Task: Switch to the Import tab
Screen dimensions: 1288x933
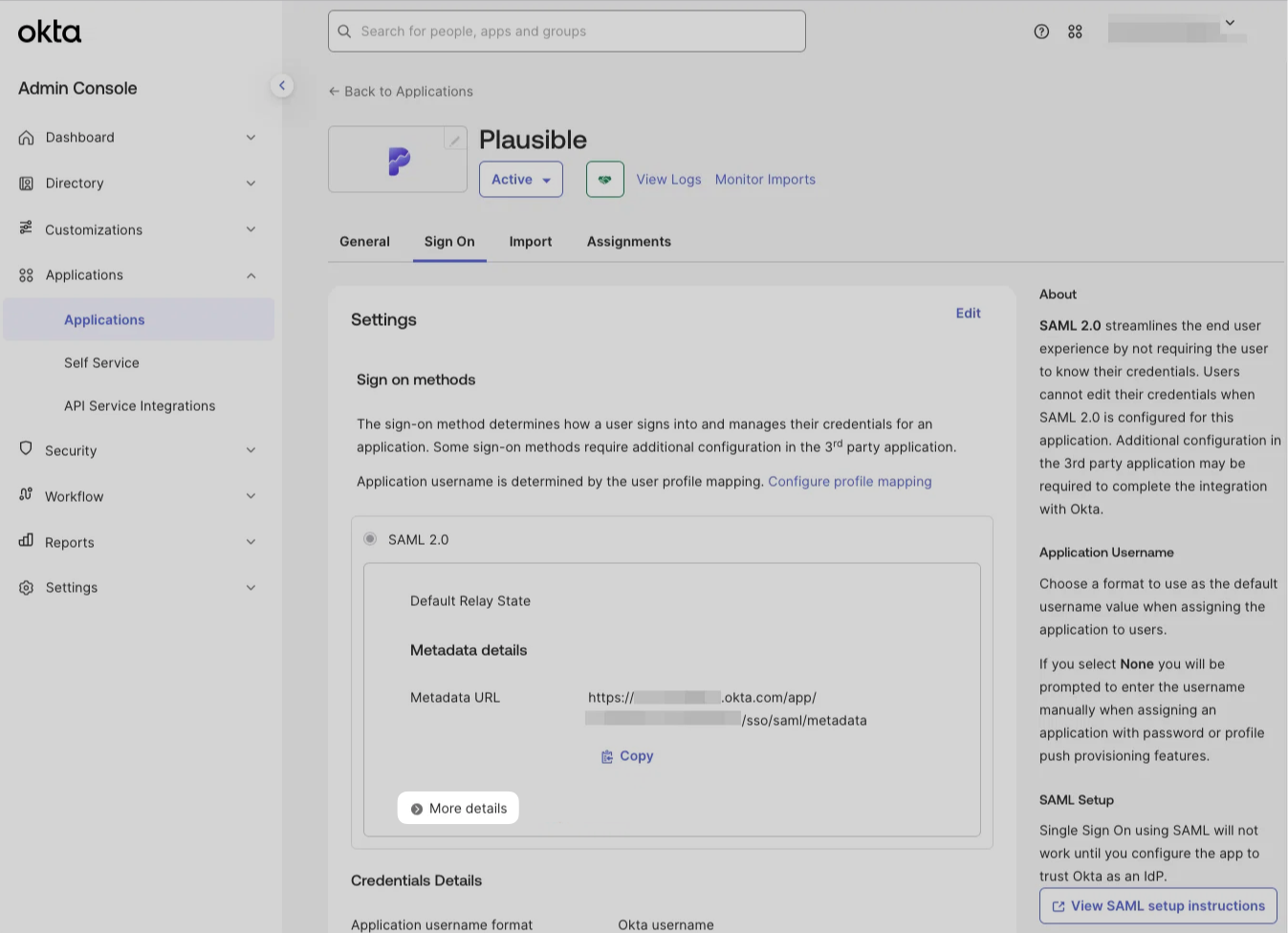Action: coord(531,242)
